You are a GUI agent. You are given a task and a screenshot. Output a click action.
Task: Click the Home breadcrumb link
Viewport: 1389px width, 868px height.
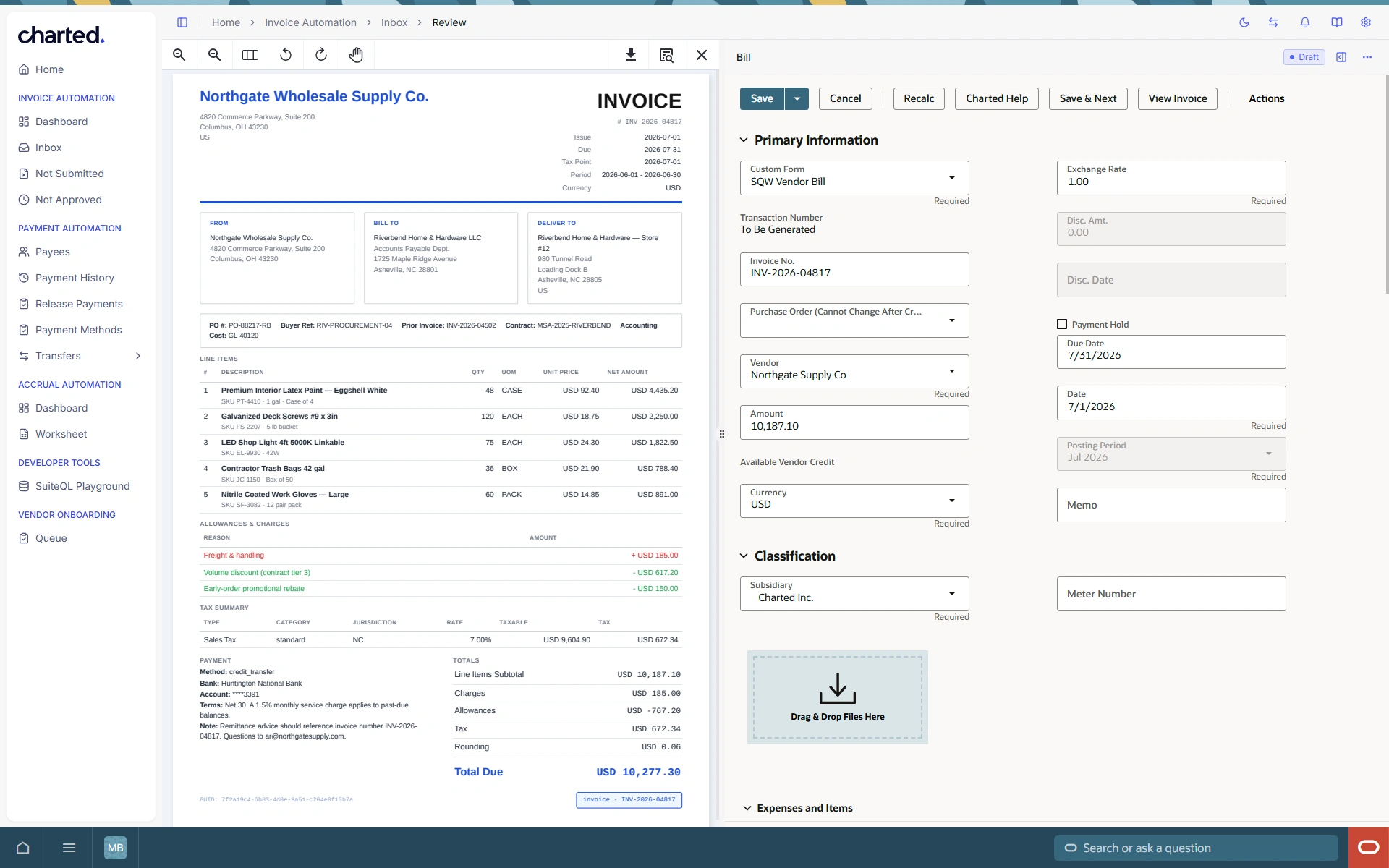pos(226,22)
